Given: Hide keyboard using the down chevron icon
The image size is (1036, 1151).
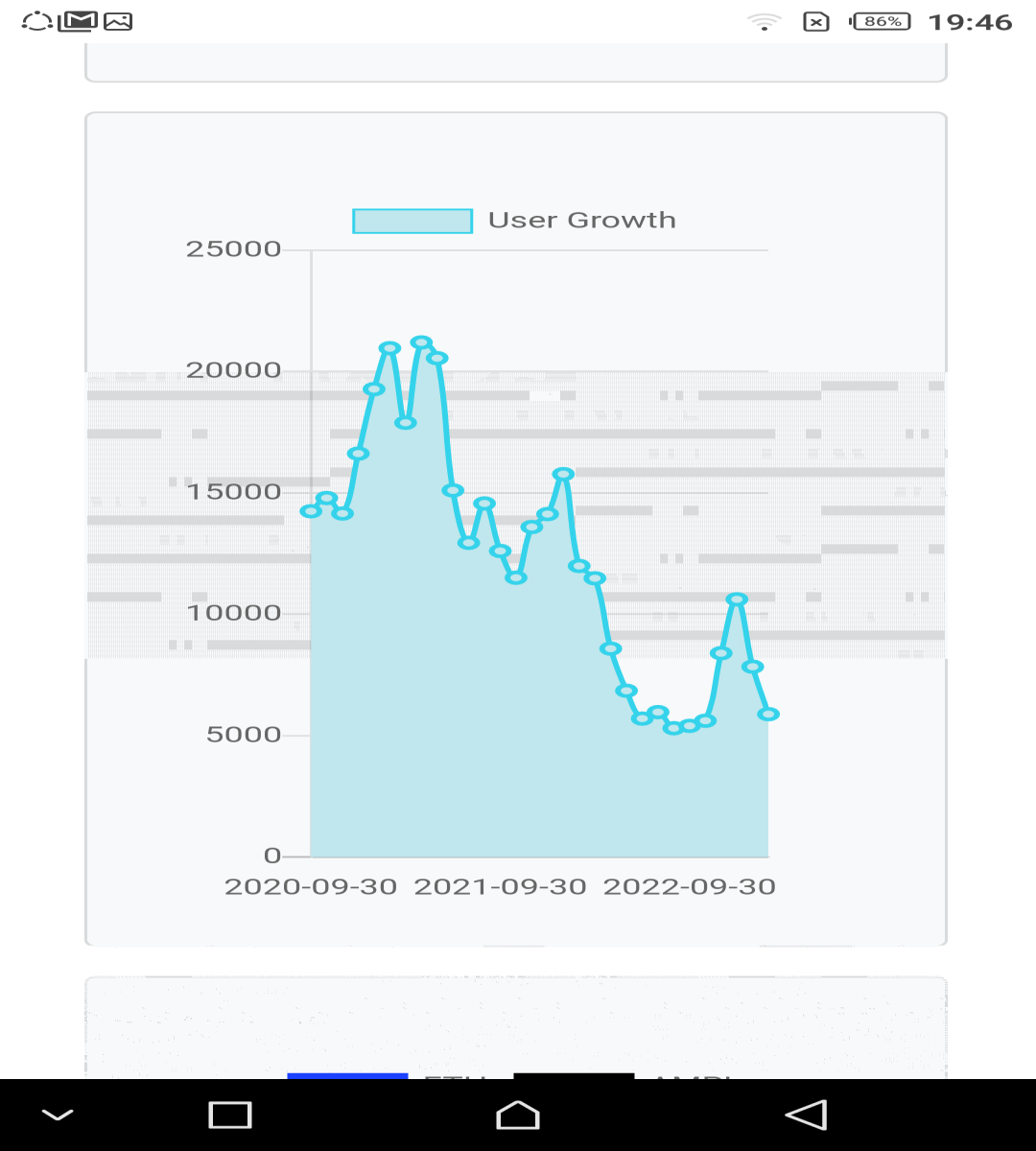Looking at the screenshot, I should coord(58,1115).
